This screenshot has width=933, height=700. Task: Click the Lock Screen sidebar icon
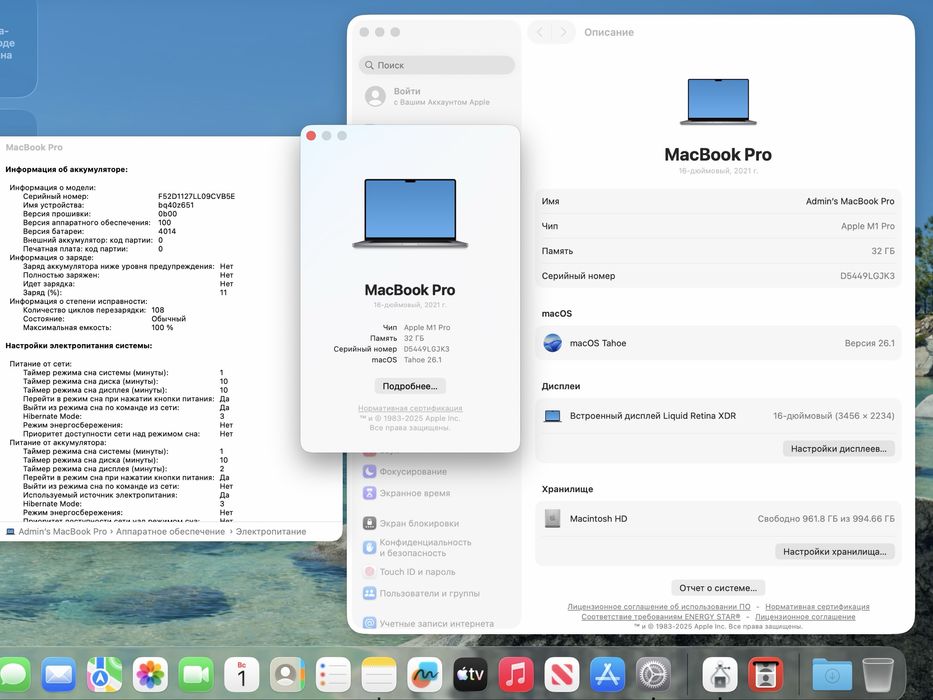click(x=370, y=523)
